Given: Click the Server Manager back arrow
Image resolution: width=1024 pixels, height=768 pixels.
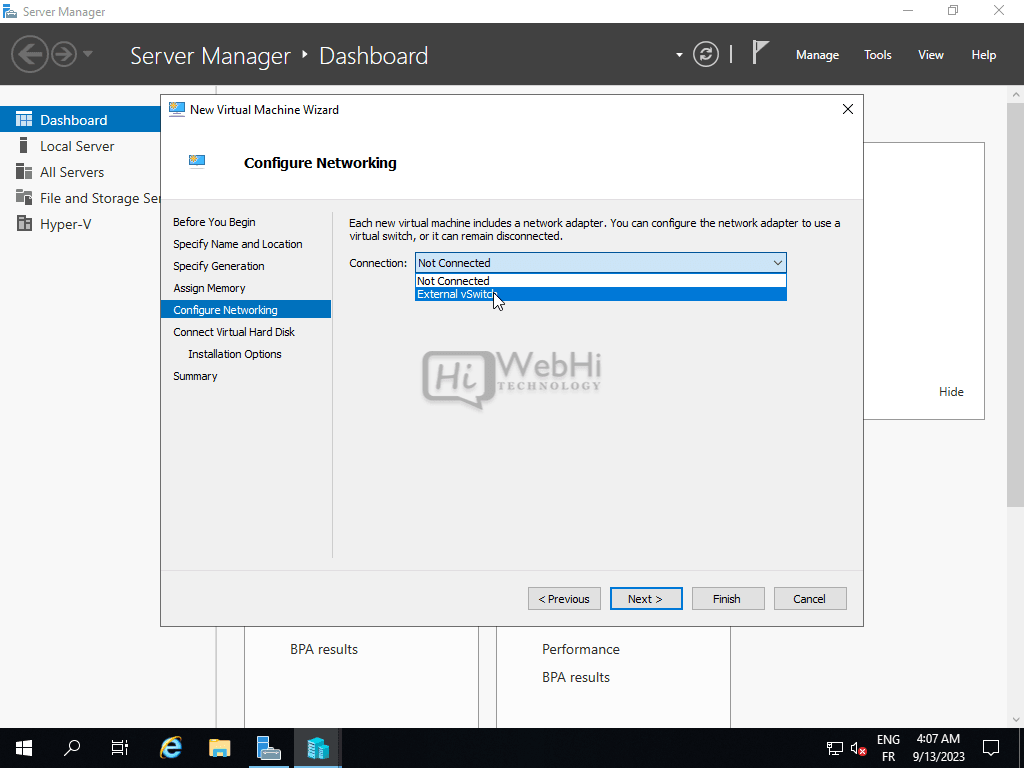Looking at the screenshot, I should pyautogui.click(x=30, y=54).
